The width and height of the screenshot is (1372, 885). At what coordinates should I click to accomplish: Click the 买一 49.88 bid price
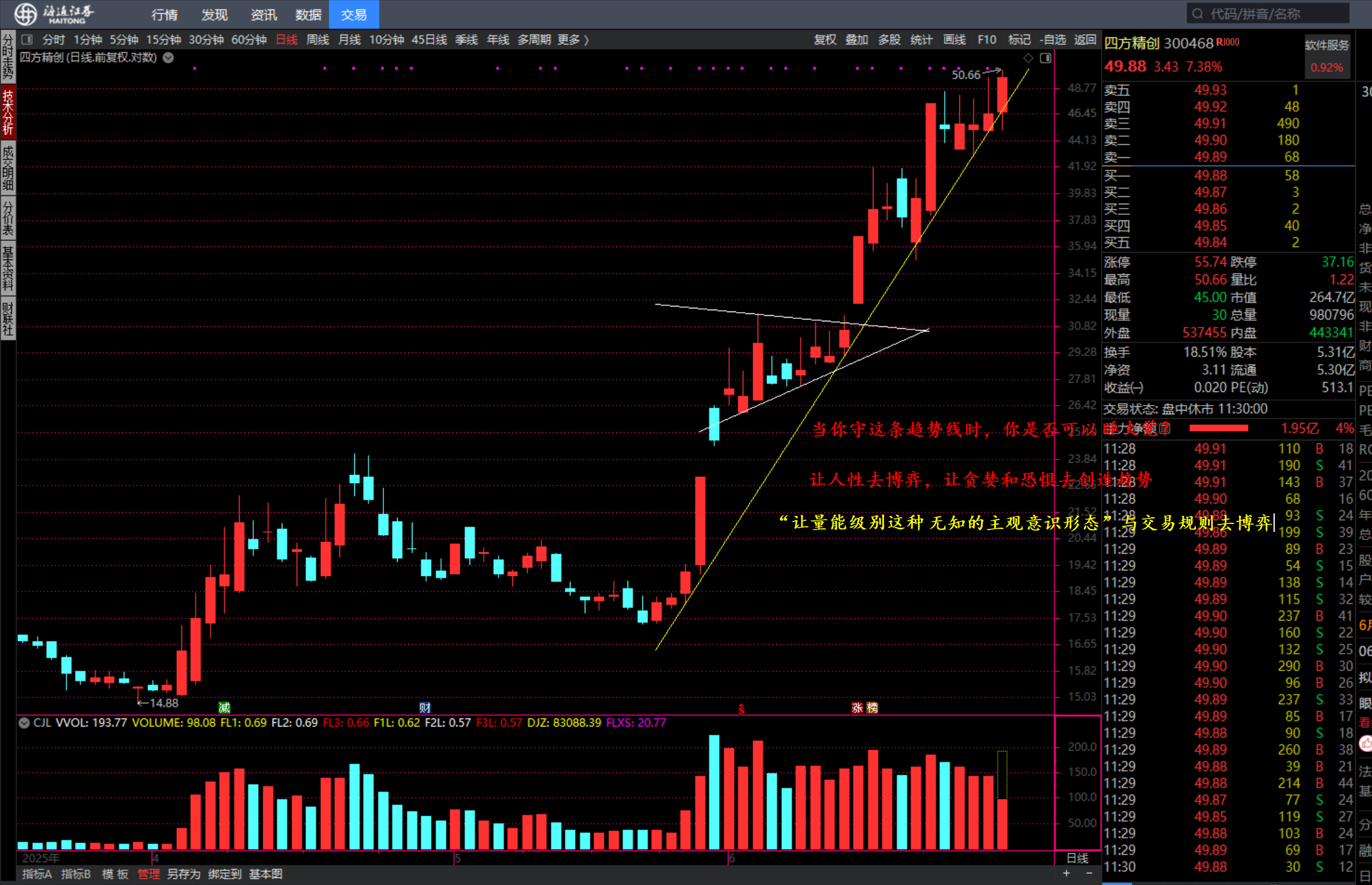[x=1210, y=175]
